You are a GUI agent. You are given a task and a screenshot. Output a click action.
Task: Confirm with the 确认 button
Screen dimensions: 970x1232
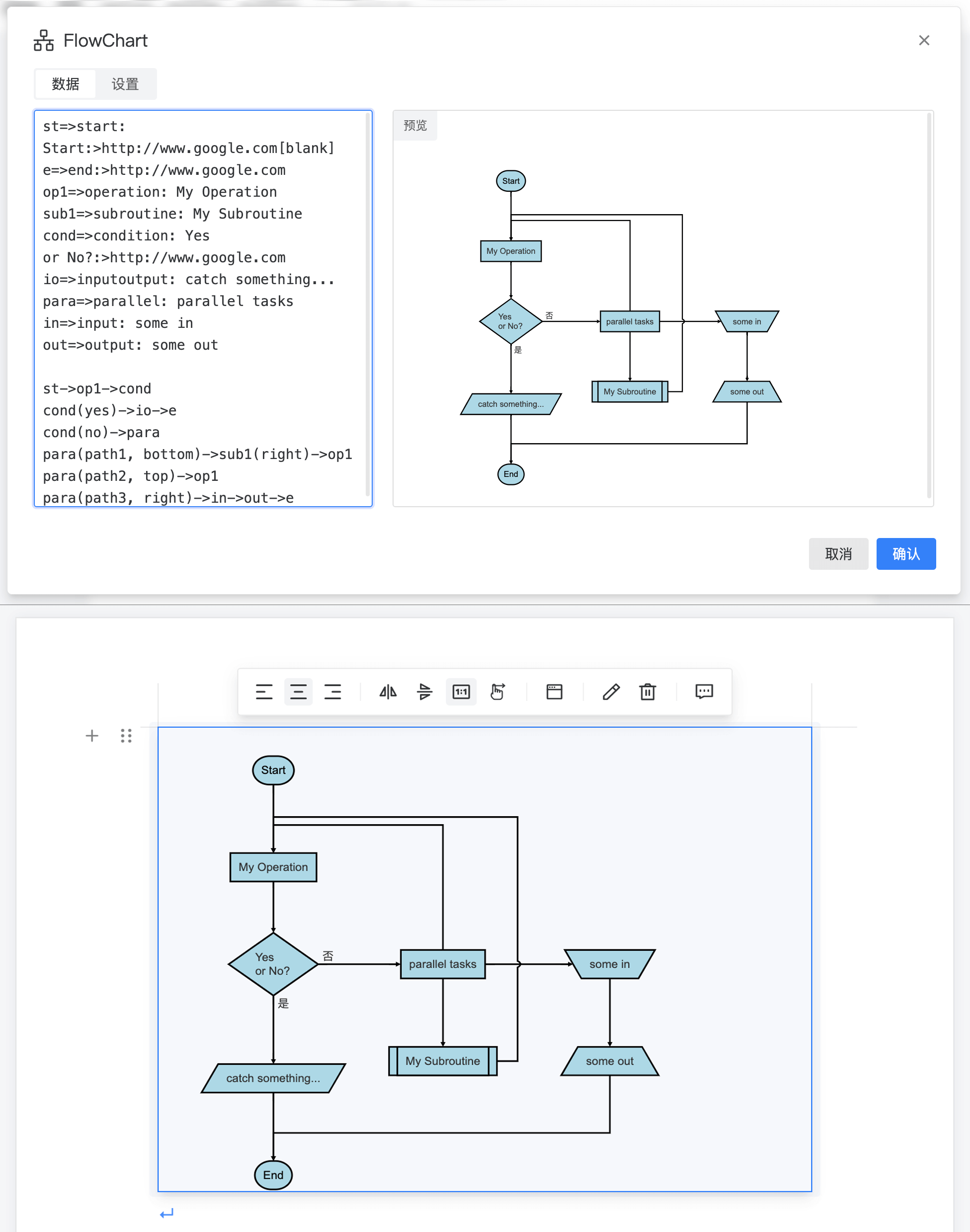tap(906, 553)
